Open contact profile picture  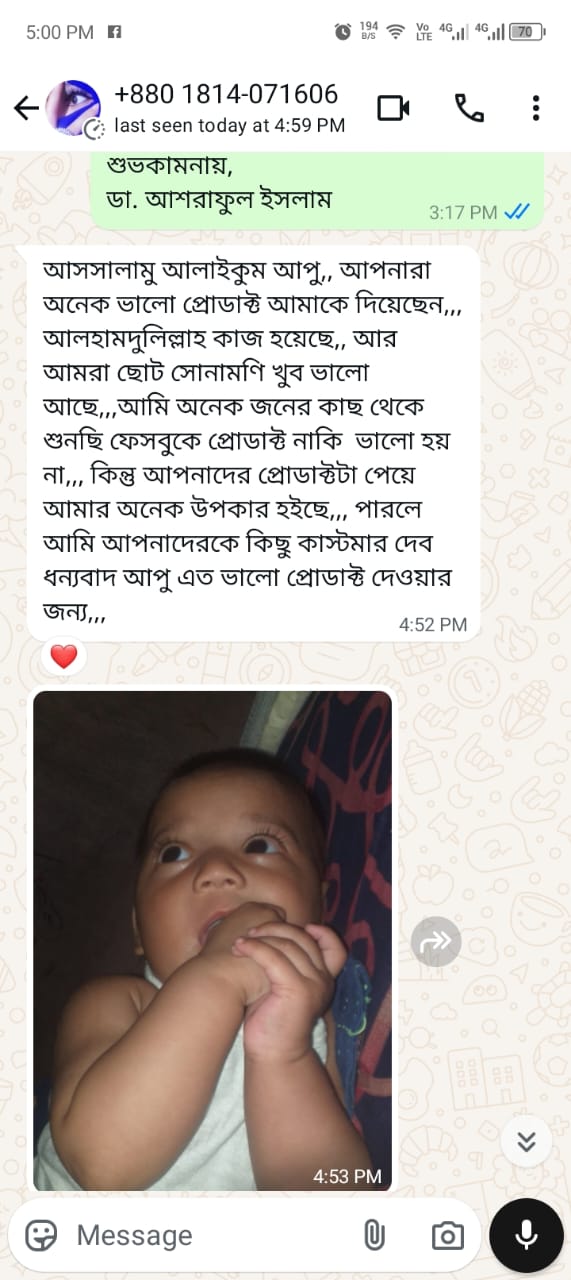tap(74, 108)
